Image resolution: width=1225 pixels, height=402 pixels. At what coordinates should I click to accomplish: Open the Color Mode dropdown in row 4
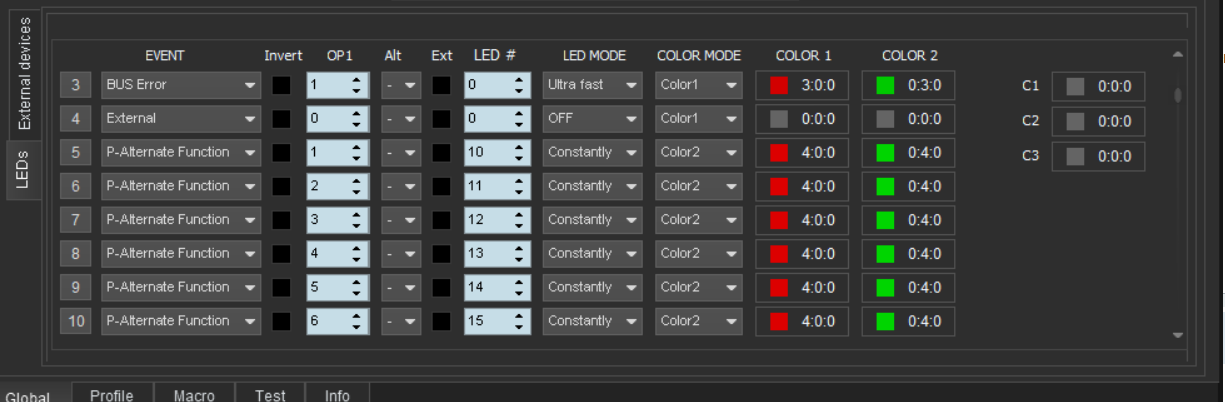[699, 119]
